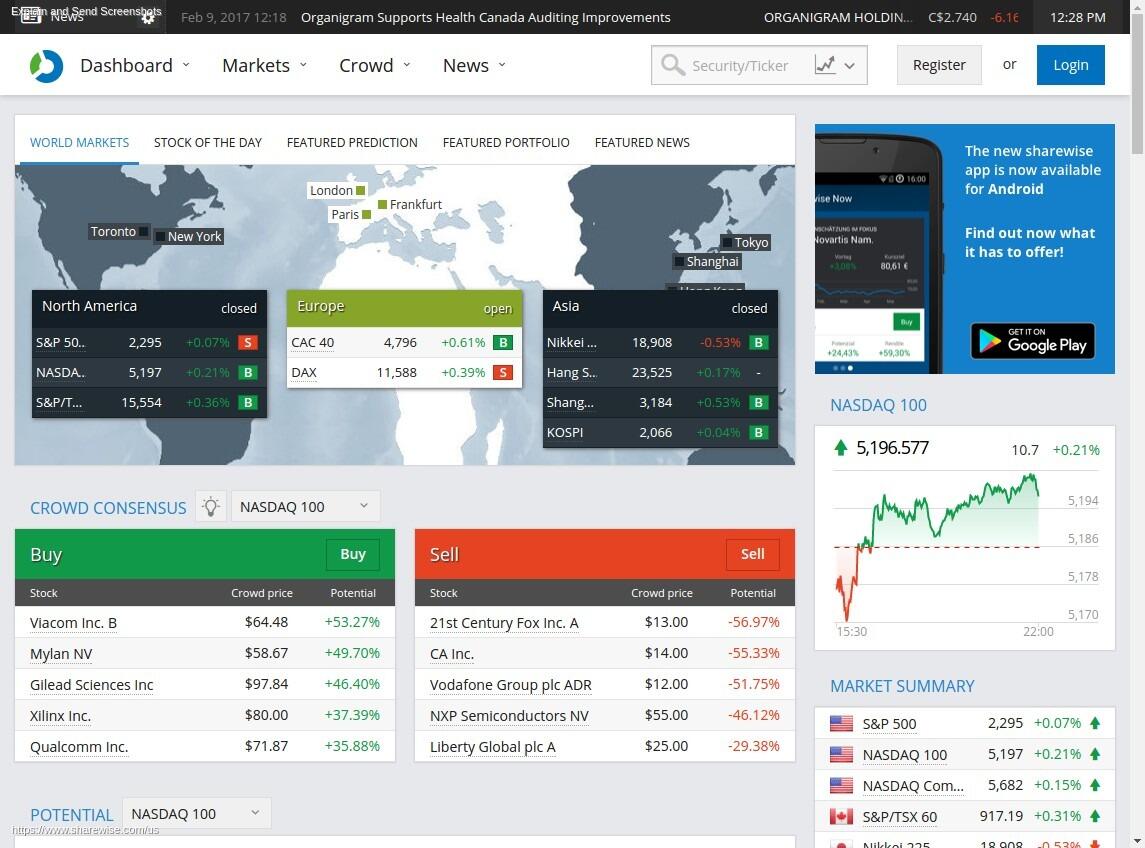Click the London marker on the world map
Image resolution: width=1145 pixels, height=848 pixels.
pos(360,191)
